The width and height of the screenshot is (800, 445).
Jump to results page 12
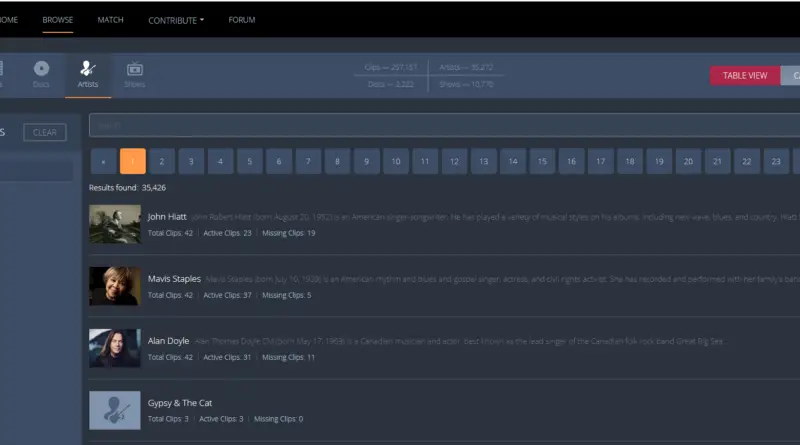tap(454, 161)
